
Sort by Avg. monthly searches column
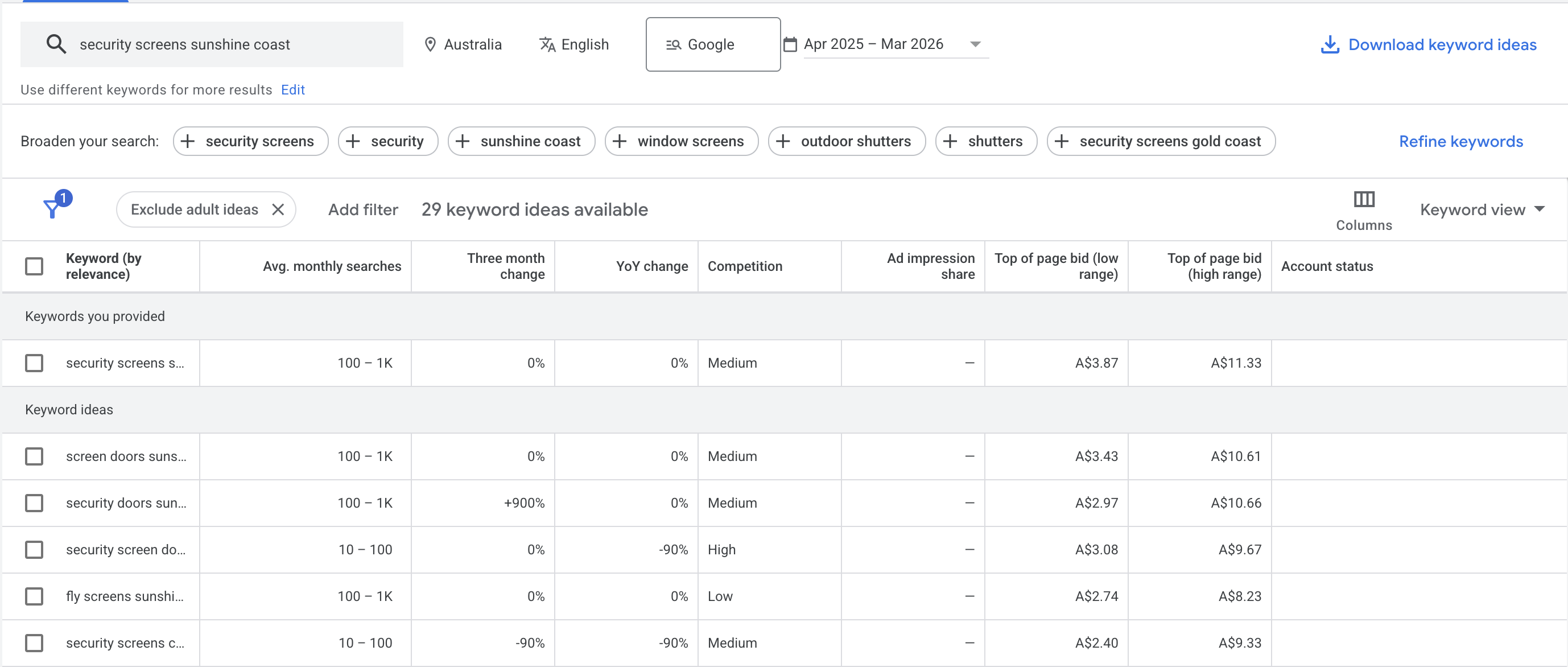pyautogui.click(x=332, y=266)
